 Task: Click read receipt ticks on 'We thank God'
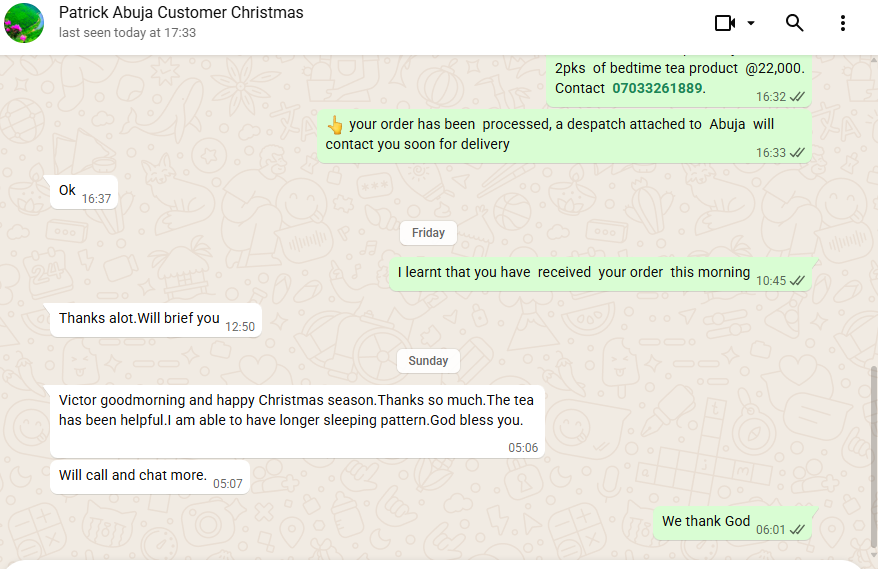tap(797, 530)
